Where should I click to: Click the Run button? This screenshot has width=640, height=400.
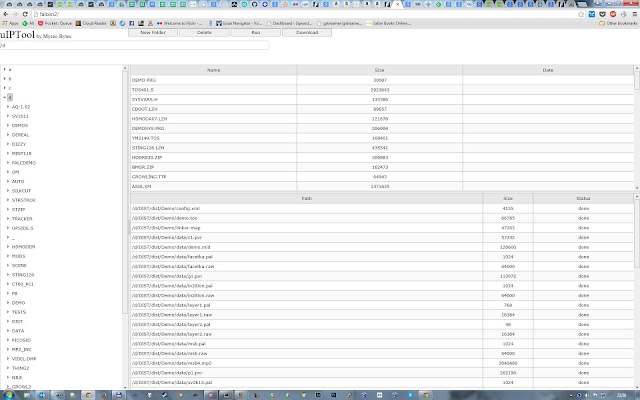click(x=256, y=33)
